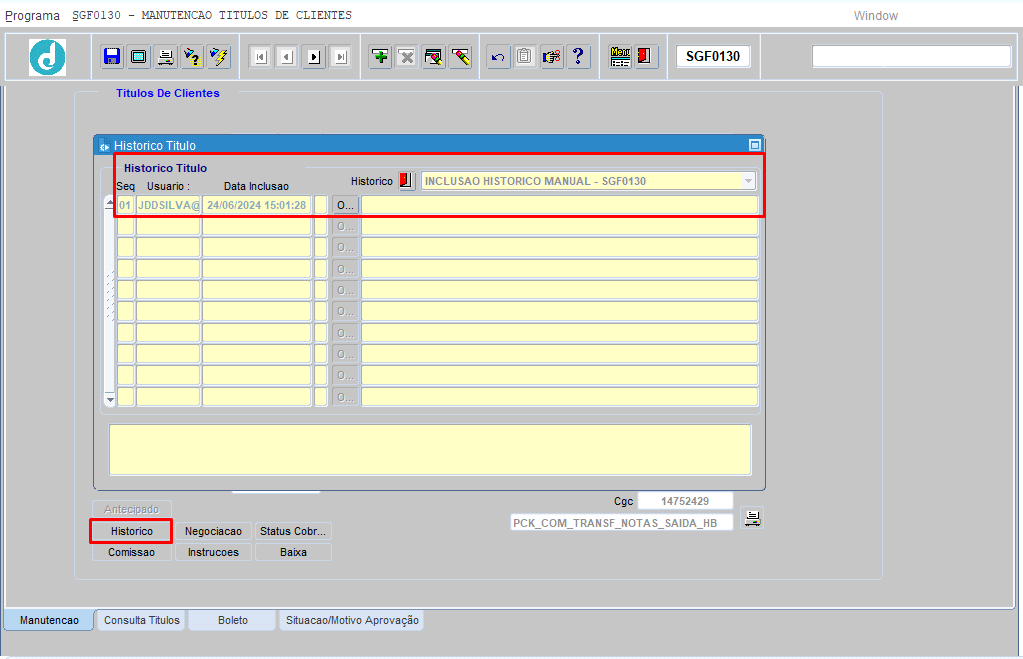Click the Print toolbar icon
This screenshot has height=659, width=1023.
click(165, 57)
